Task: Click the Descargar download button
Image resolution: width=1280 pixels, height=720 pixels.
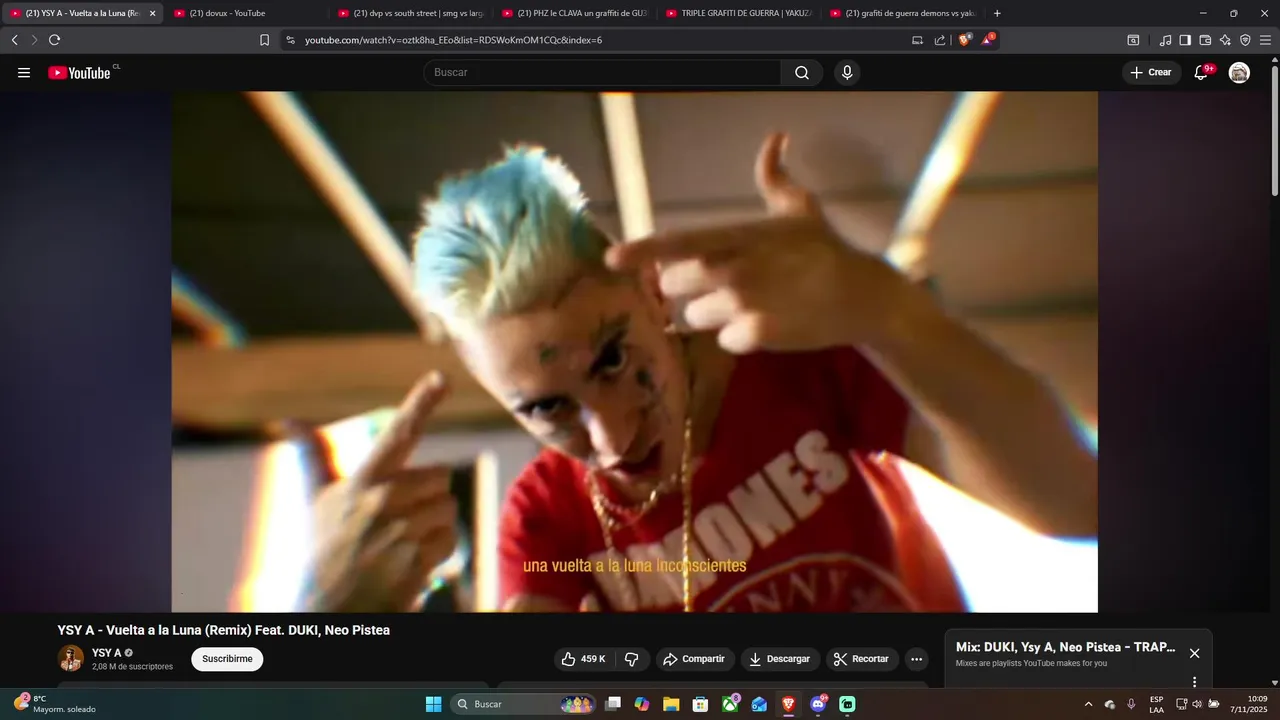Action: point(780,659)
